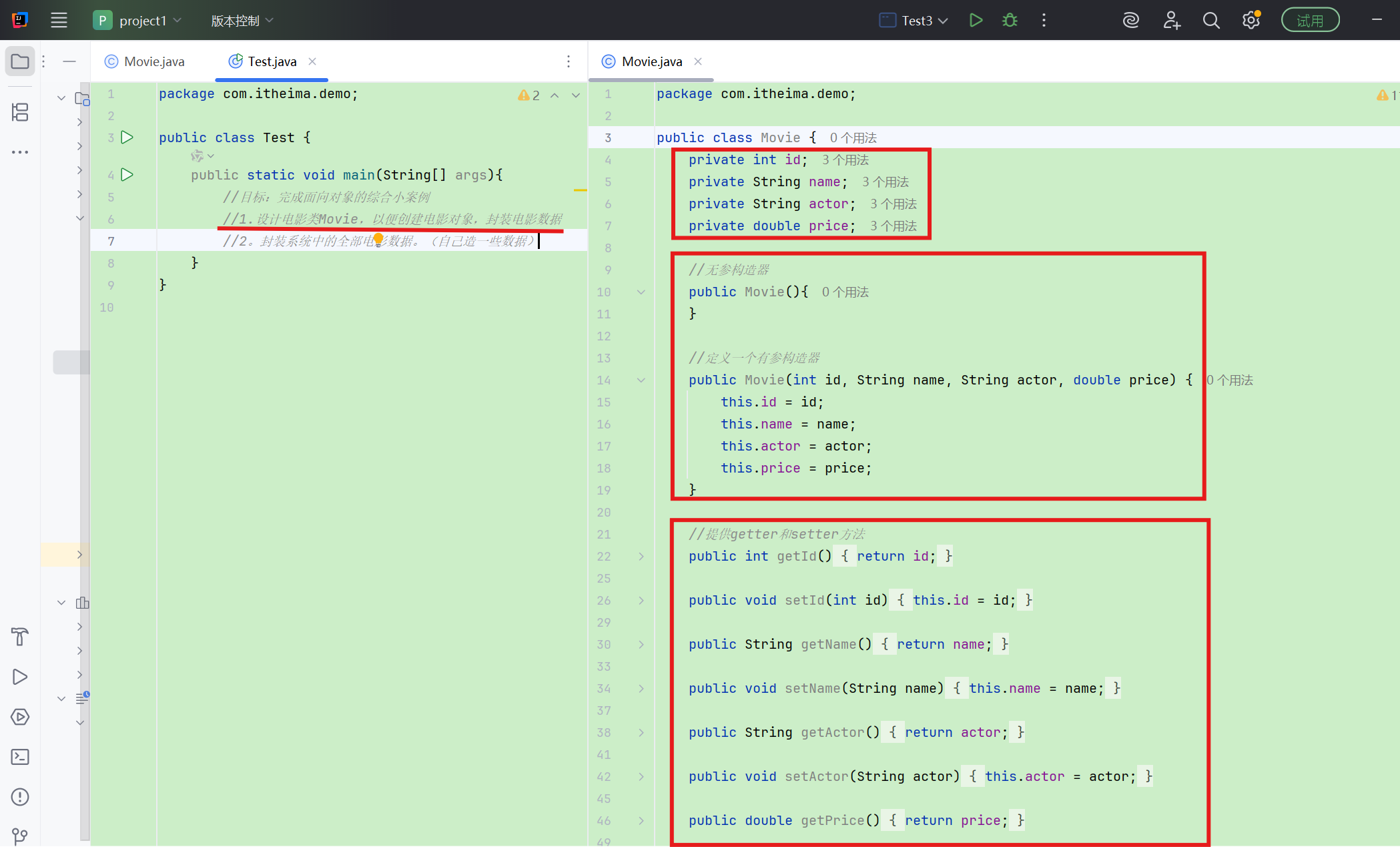Click the 试用 trial button
The image size is (1400, 847).
(x=1310, y=21)
